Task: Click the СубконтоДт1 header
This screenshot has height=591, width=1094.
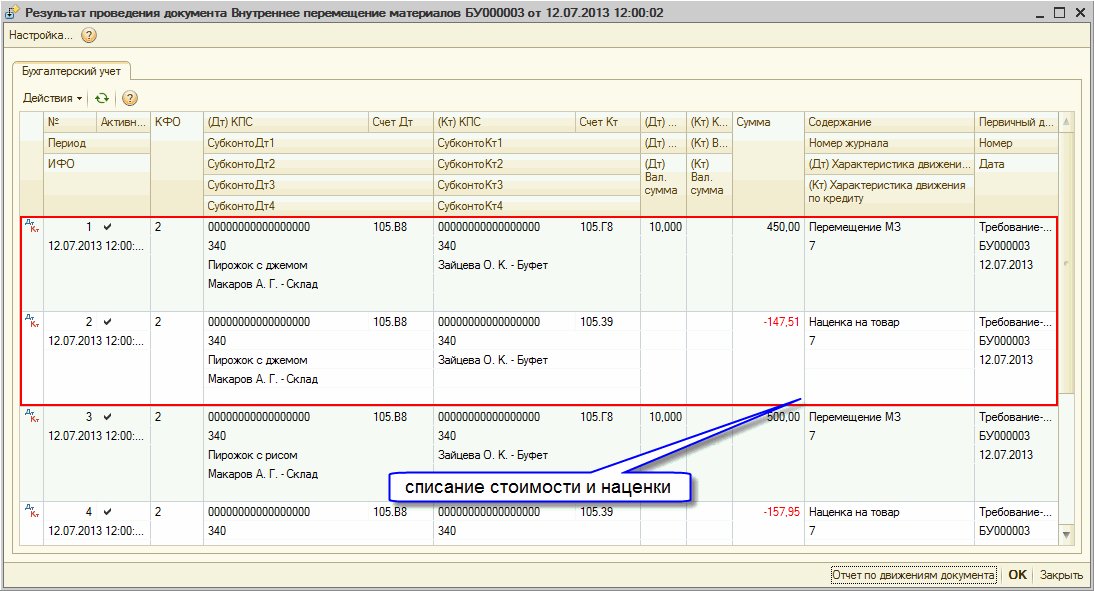Action: pyautogui.click(x=319, y=143)
